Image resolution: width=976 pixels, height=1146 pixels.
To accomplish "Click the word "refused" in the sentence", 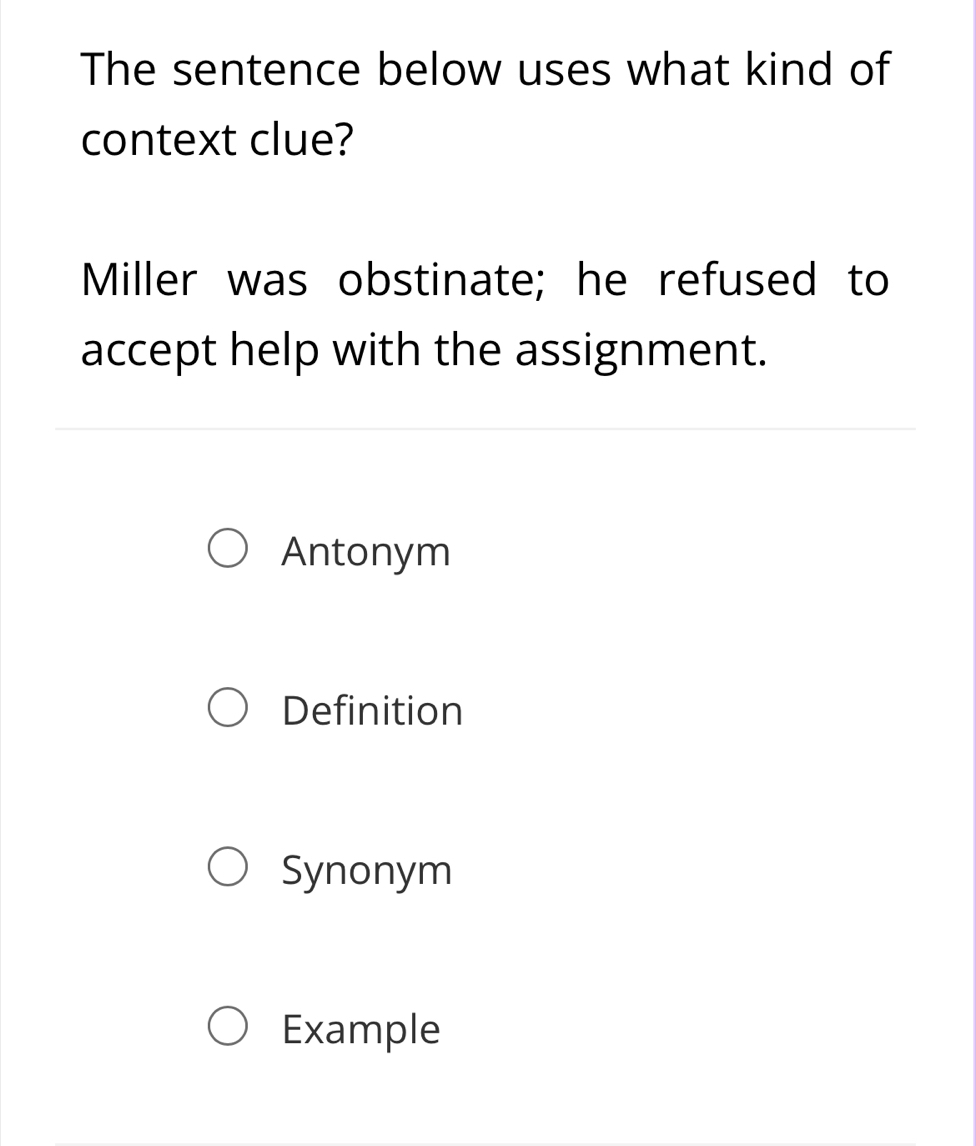I will coord(737,280).
